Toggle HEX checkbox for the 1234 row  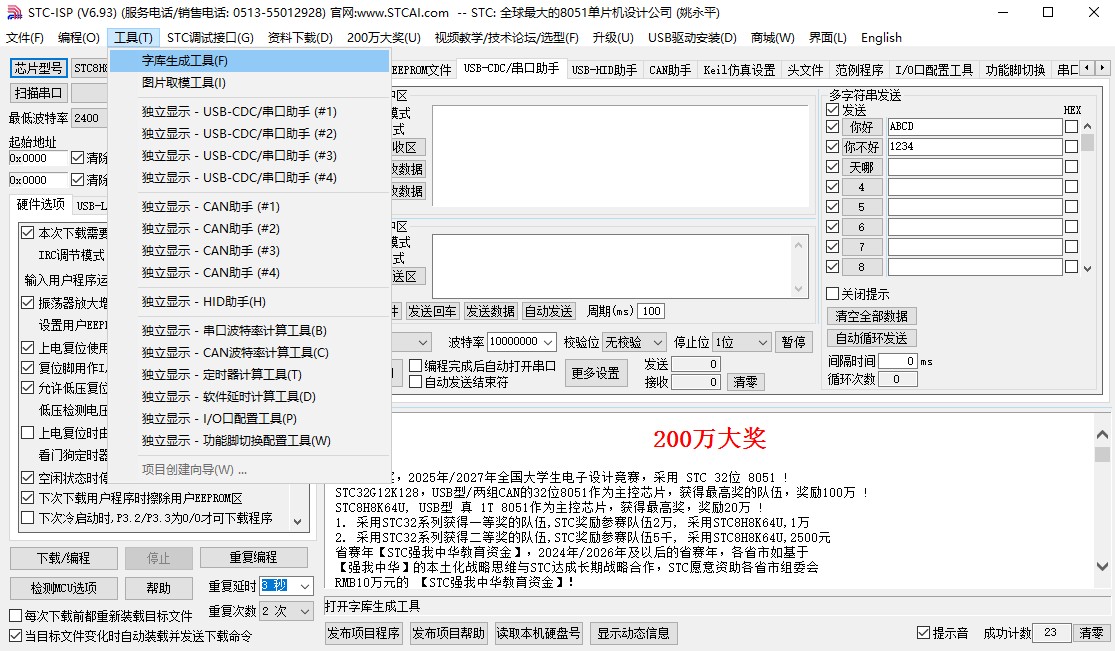[x=1071, y=147]
